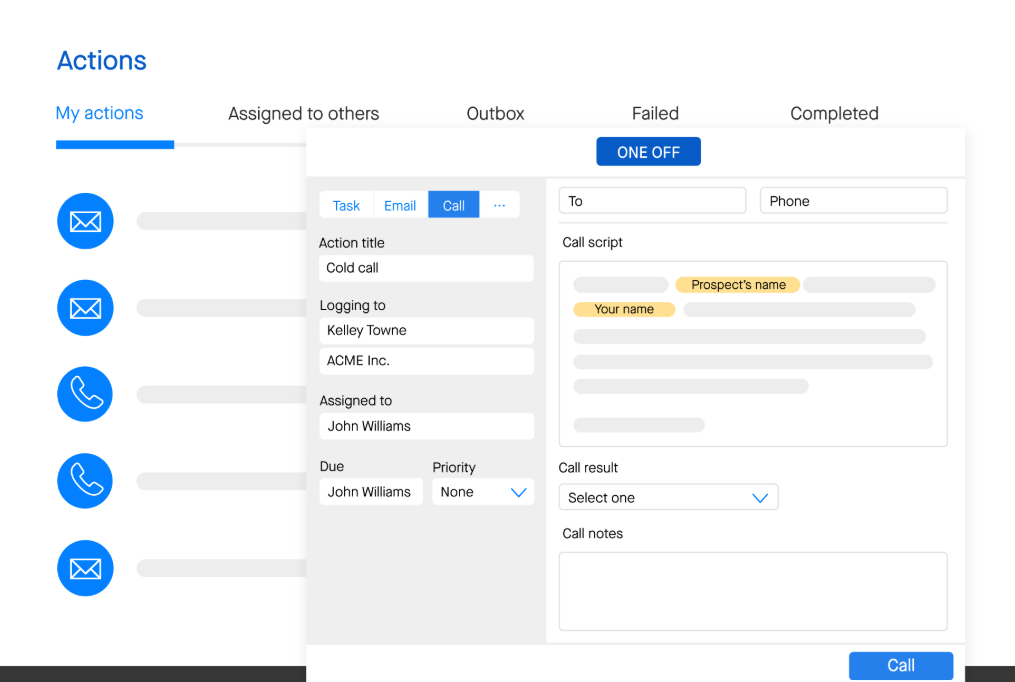Image resolution: width=1015 pixels, height=682 pixels.
Task: Select the Task action type tab
Action: [x=345, y=204]
